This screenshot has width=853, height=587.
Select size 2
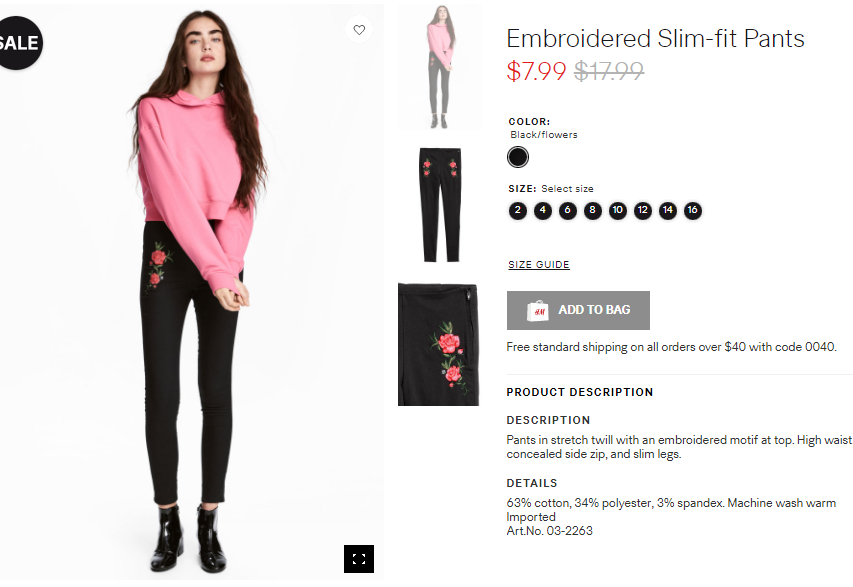(x=517, y=211)
